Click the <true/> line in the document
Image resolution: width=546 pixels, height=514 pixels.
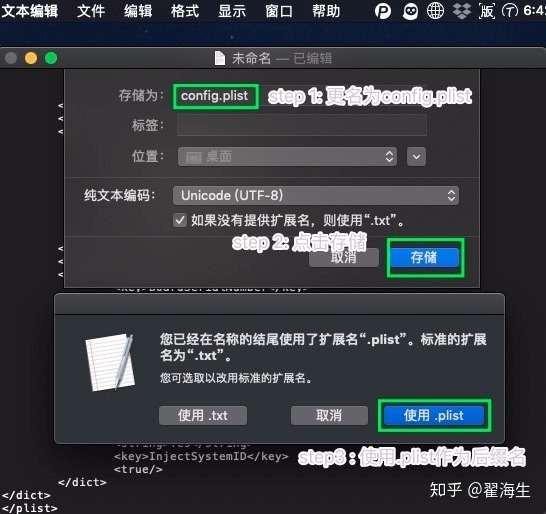[x=138, y=469]
